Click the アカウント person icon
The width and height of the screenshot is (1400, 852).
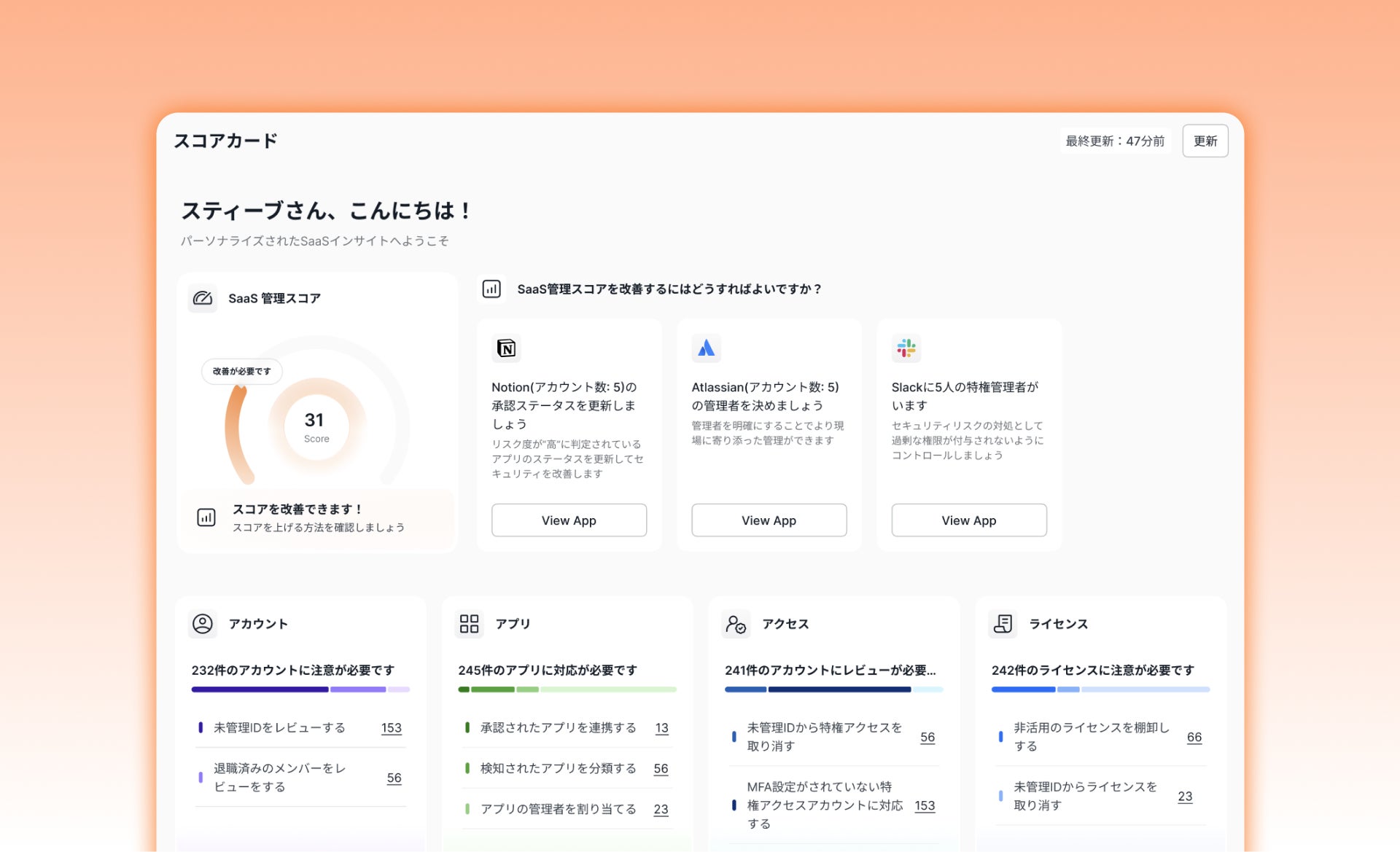click(203, 624)
